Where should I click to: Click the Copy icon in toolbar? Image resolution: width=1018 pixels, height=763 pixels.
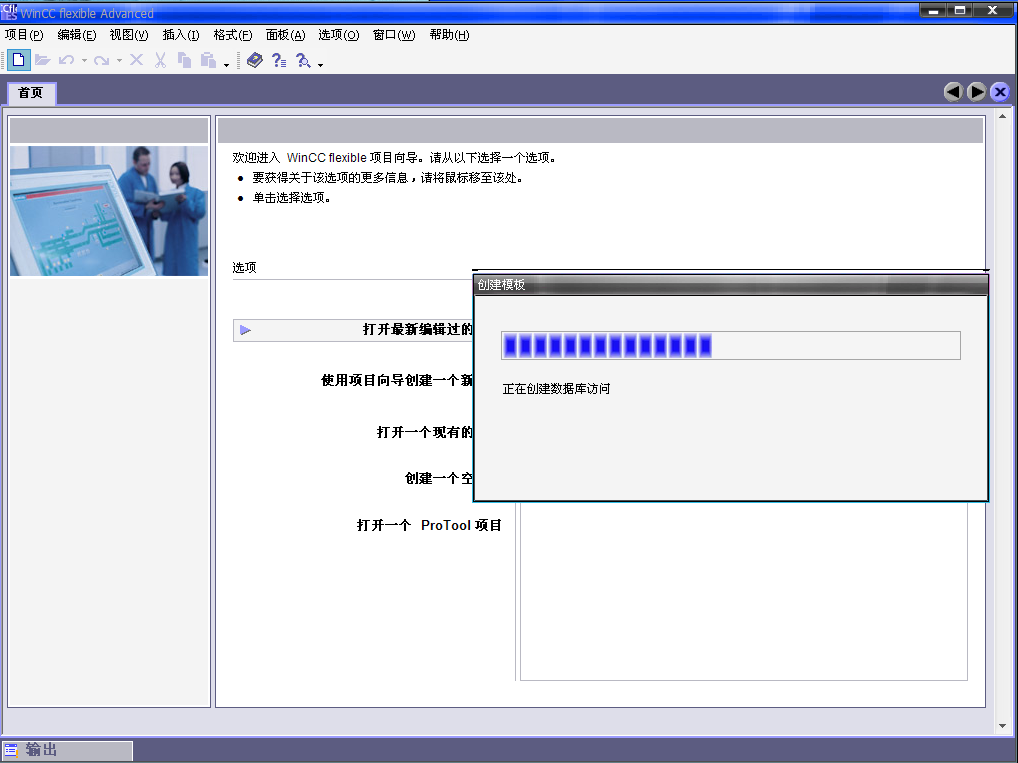(184, 60)
